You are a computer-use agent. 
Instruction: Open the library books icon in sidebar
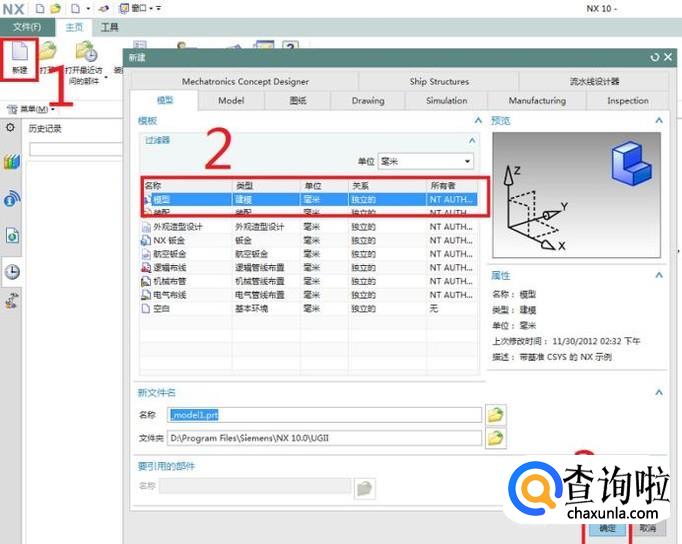tap(12, 162)
